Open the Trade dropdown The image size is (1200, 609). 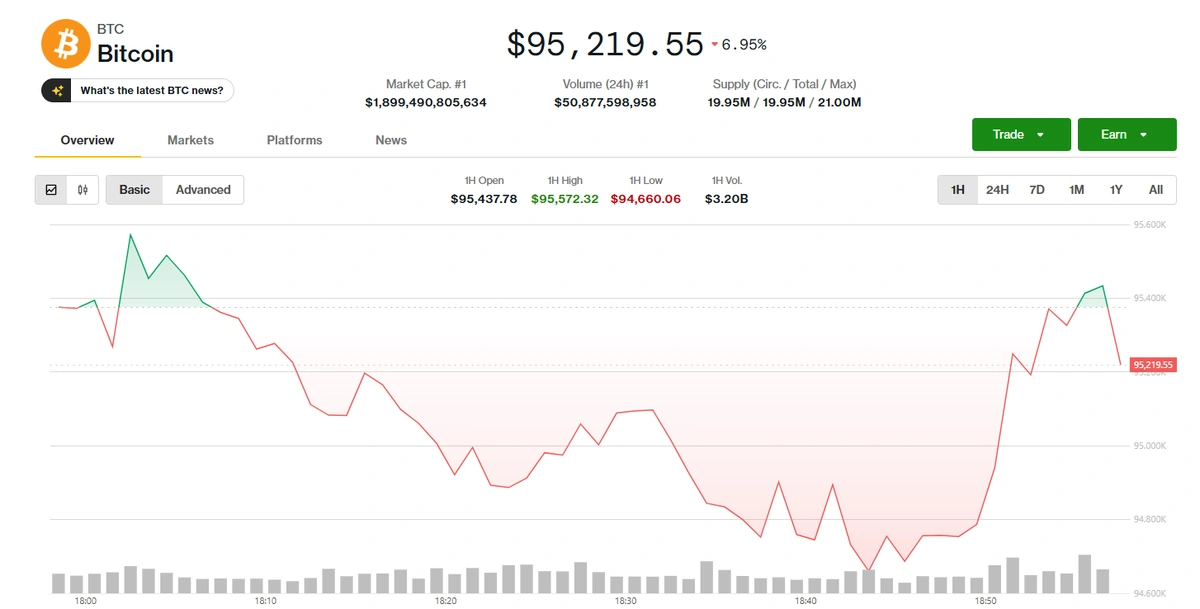1020,135
